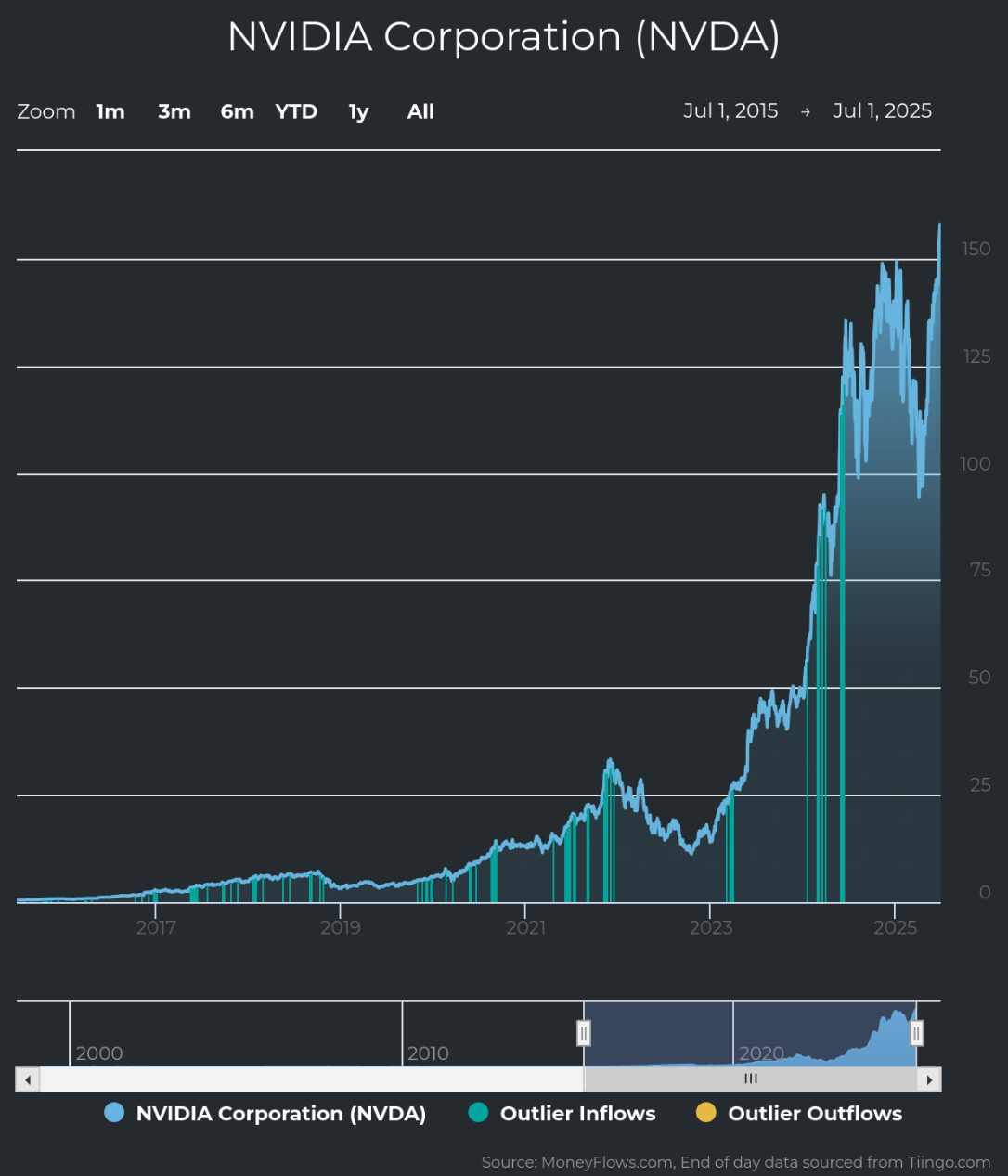Toggle NVIDIA Corporation (NVDA) series legend
Viewport: 1008px width, 1176px height.
tap(265, 1113)
